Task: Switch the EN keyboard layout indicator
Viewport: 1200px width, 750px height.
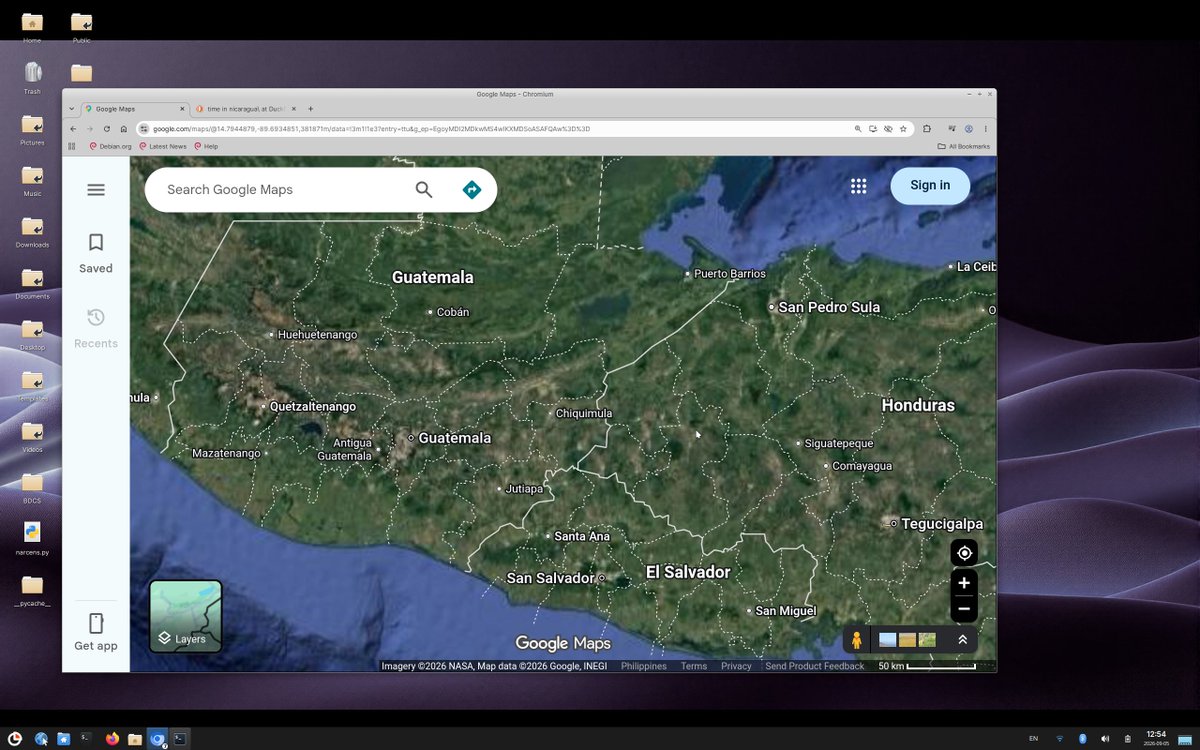Action: pyautogui.click(x=1033, y=739)
